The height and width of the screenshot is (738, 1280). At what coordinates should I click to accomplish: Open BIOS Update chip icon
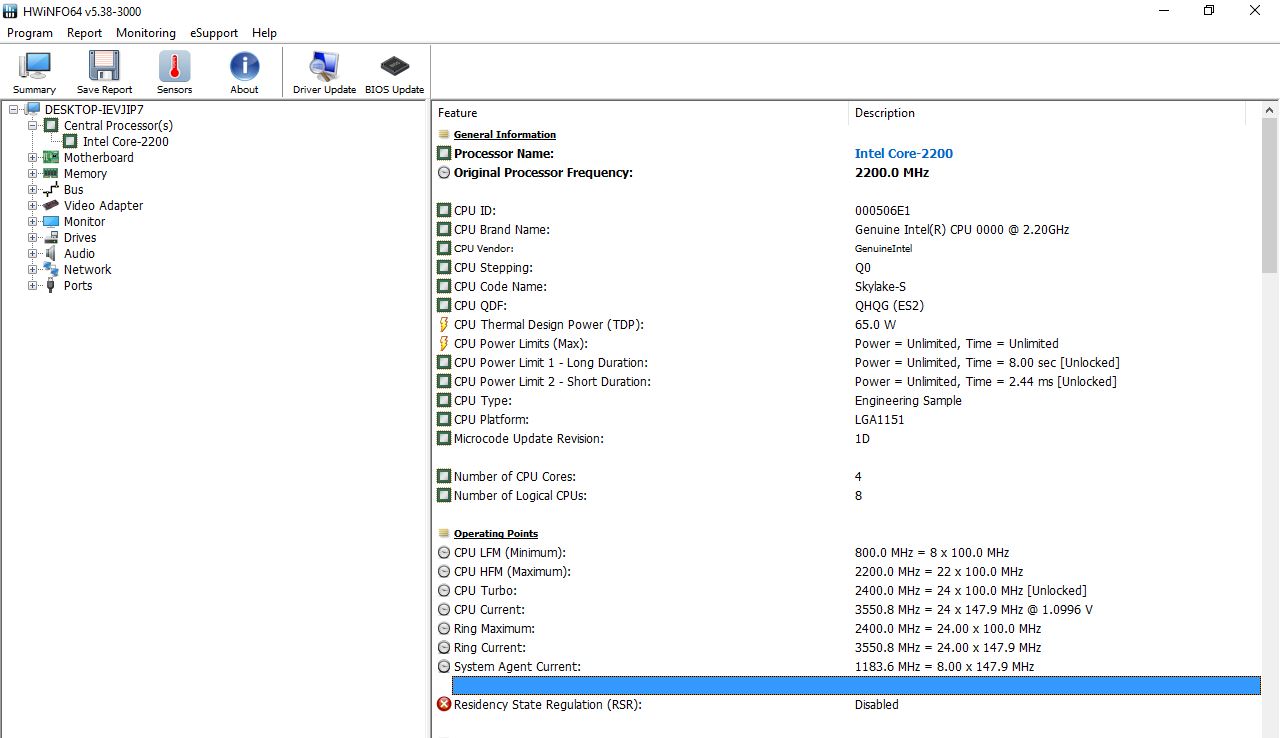[394, 66]
